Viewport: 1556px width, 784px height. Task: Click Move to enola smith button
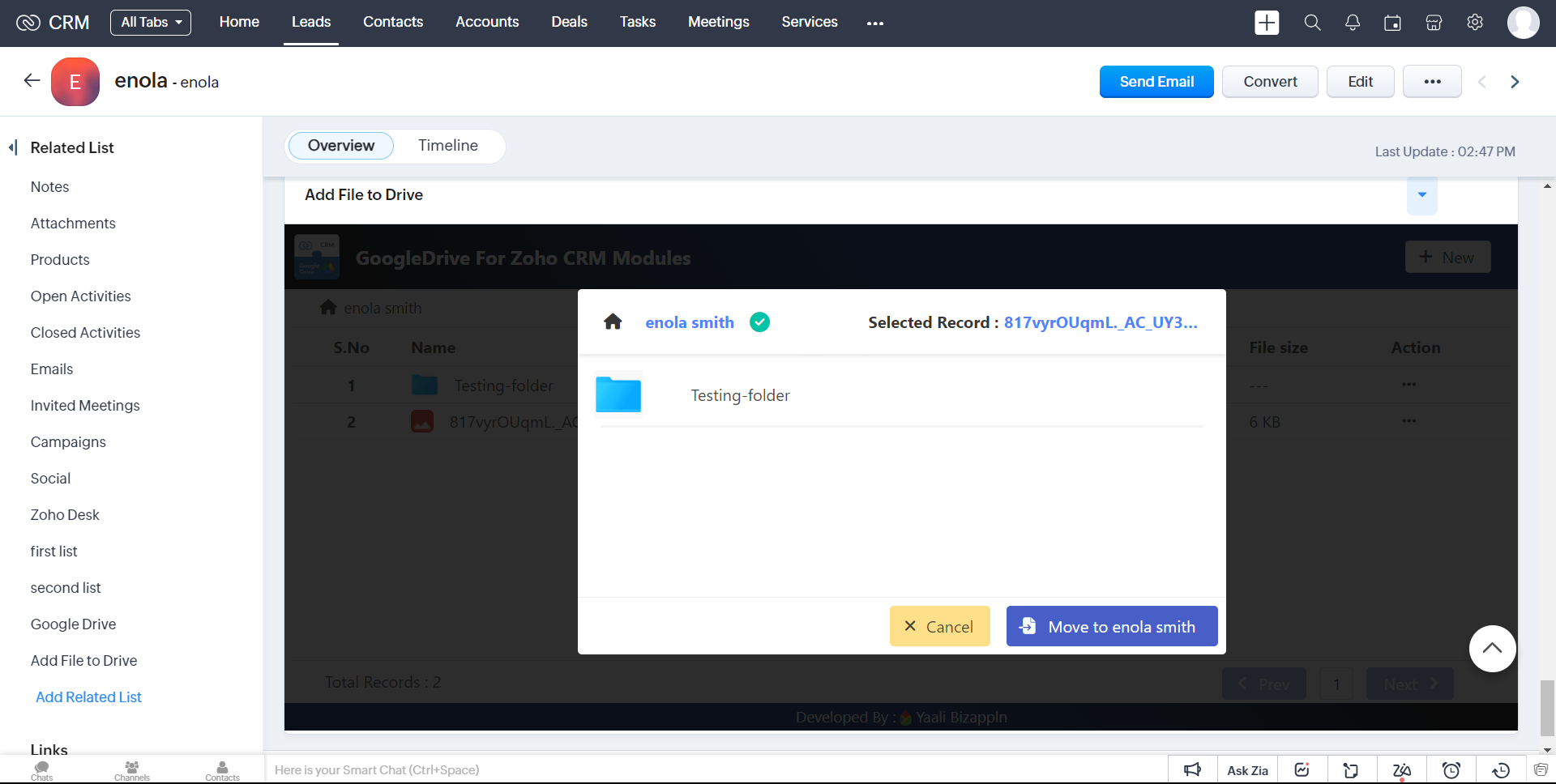(1111, 626)
